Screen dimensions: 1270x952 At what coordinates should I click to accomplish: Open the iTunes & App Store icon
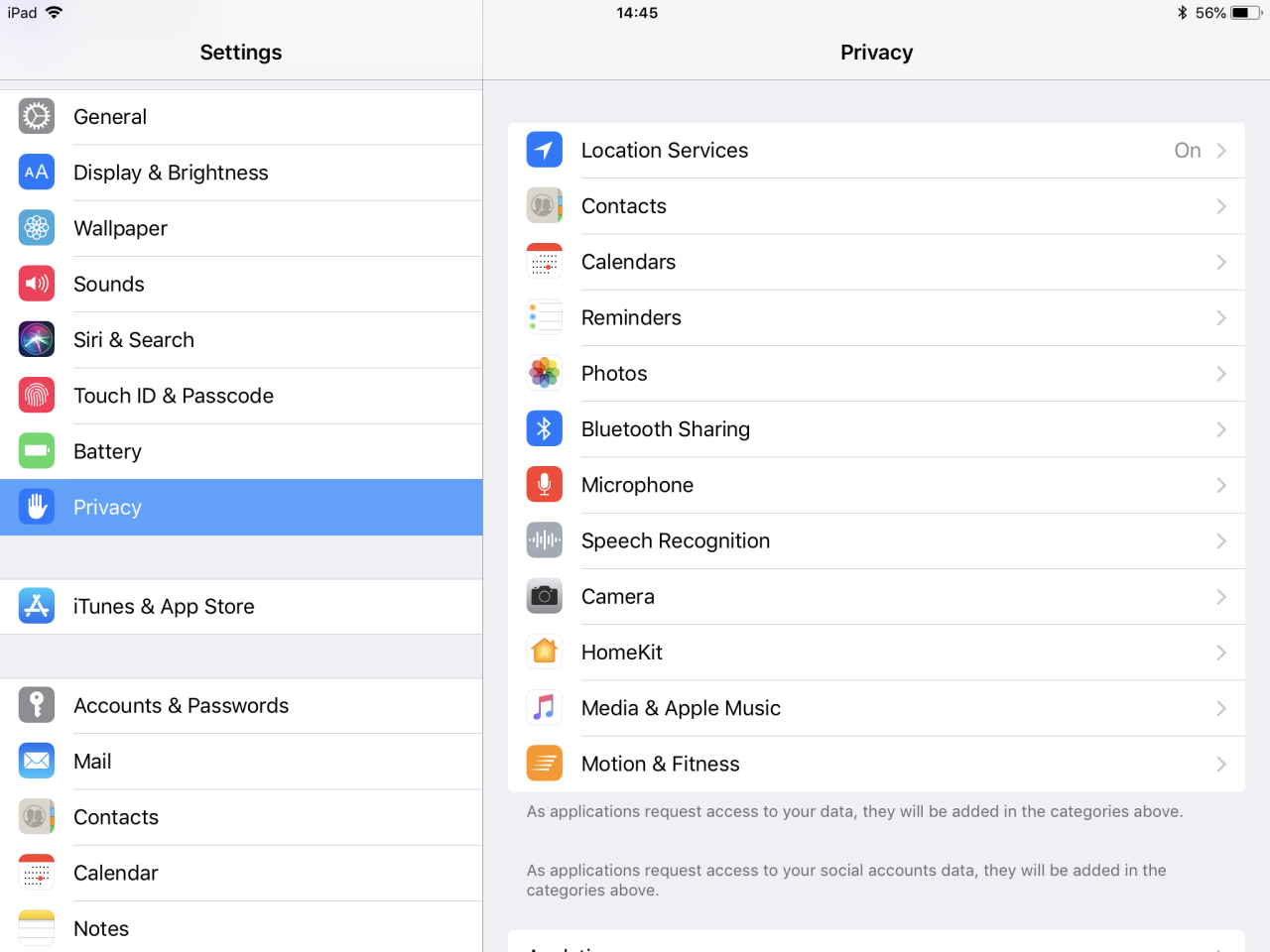(x=37, y=606)
